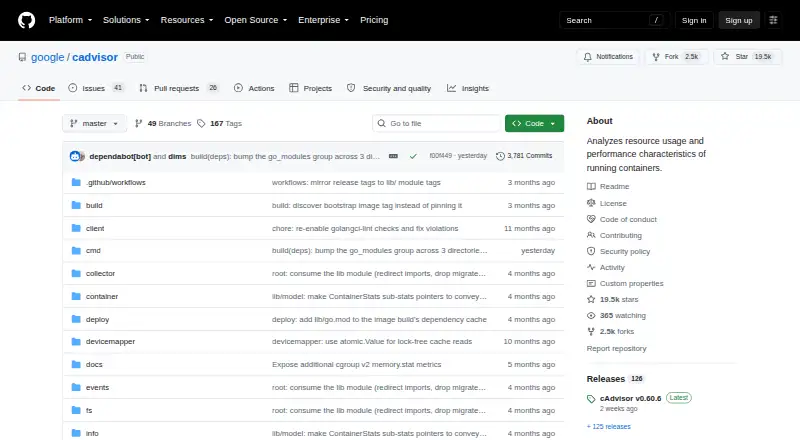Open commit history clock icon
Image resolution: width=800 pixels, height=440 pixels.
click(500, 156)
